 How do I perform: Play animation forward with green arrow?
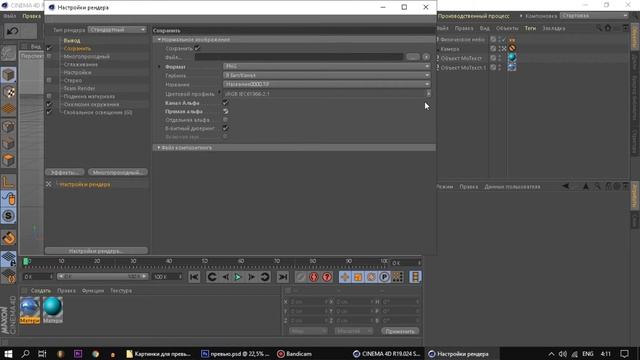[238, 277]
